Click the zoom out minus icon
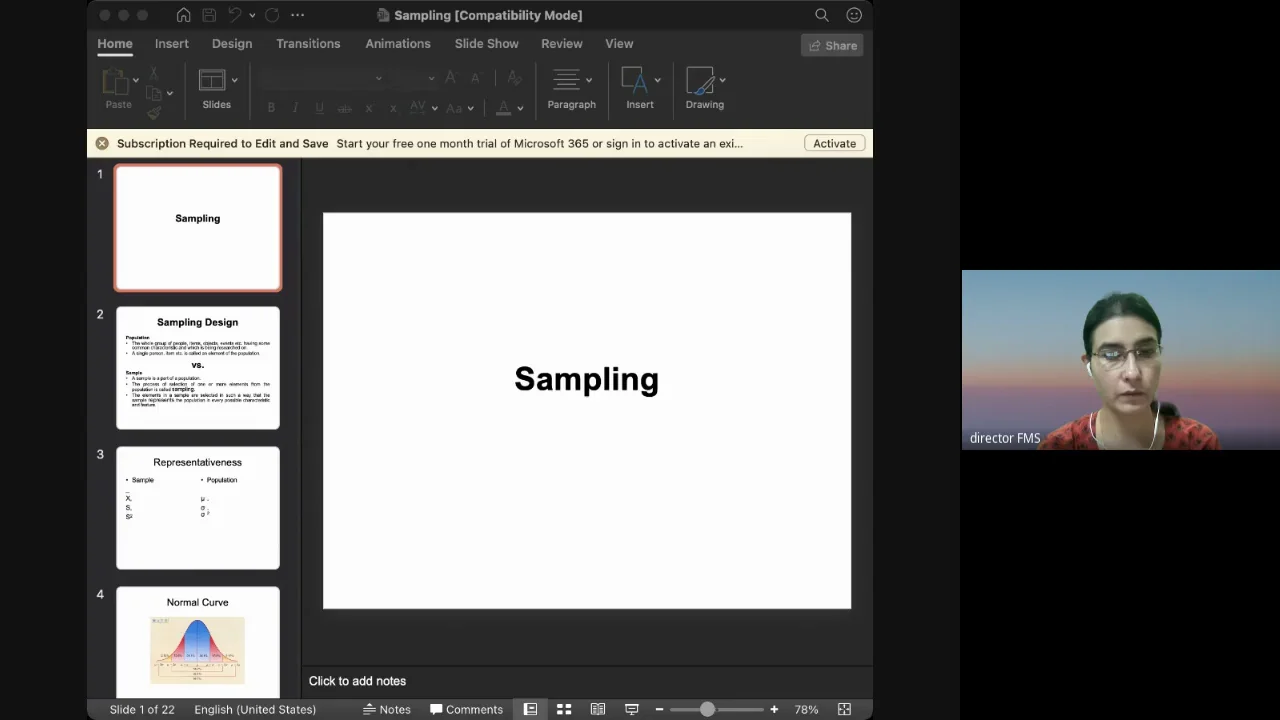Viewport: 1280px width, 720px height. pyautogui.click(x=659, y=709)
